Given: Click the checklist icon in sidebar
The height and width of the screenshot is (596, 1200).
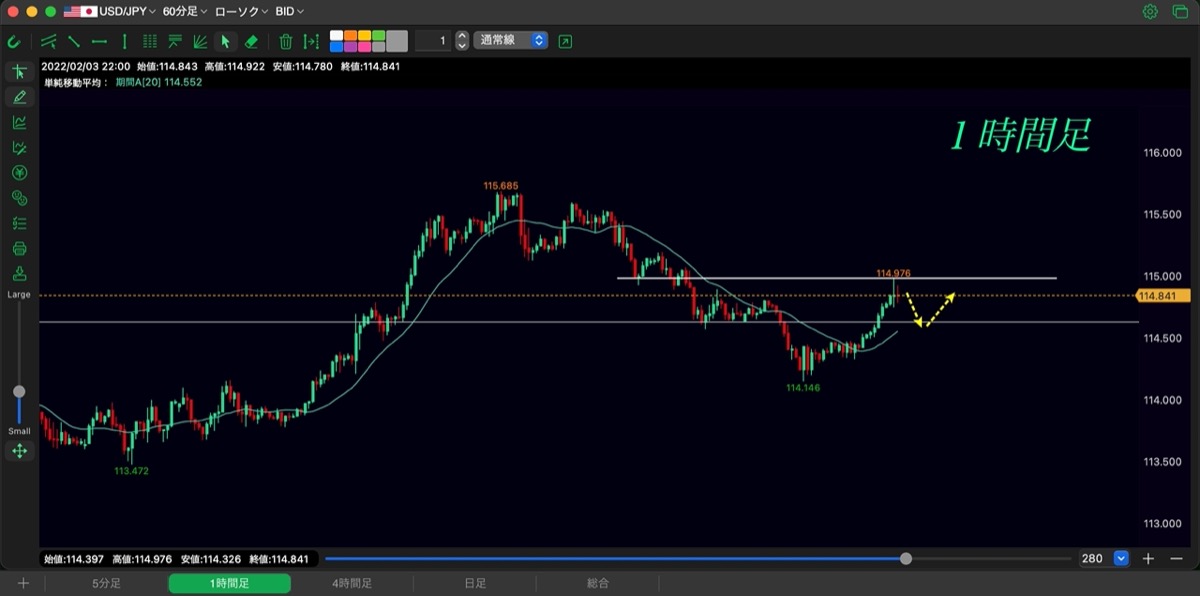Looking at the screenshot, I should click(x=19, y=223).
